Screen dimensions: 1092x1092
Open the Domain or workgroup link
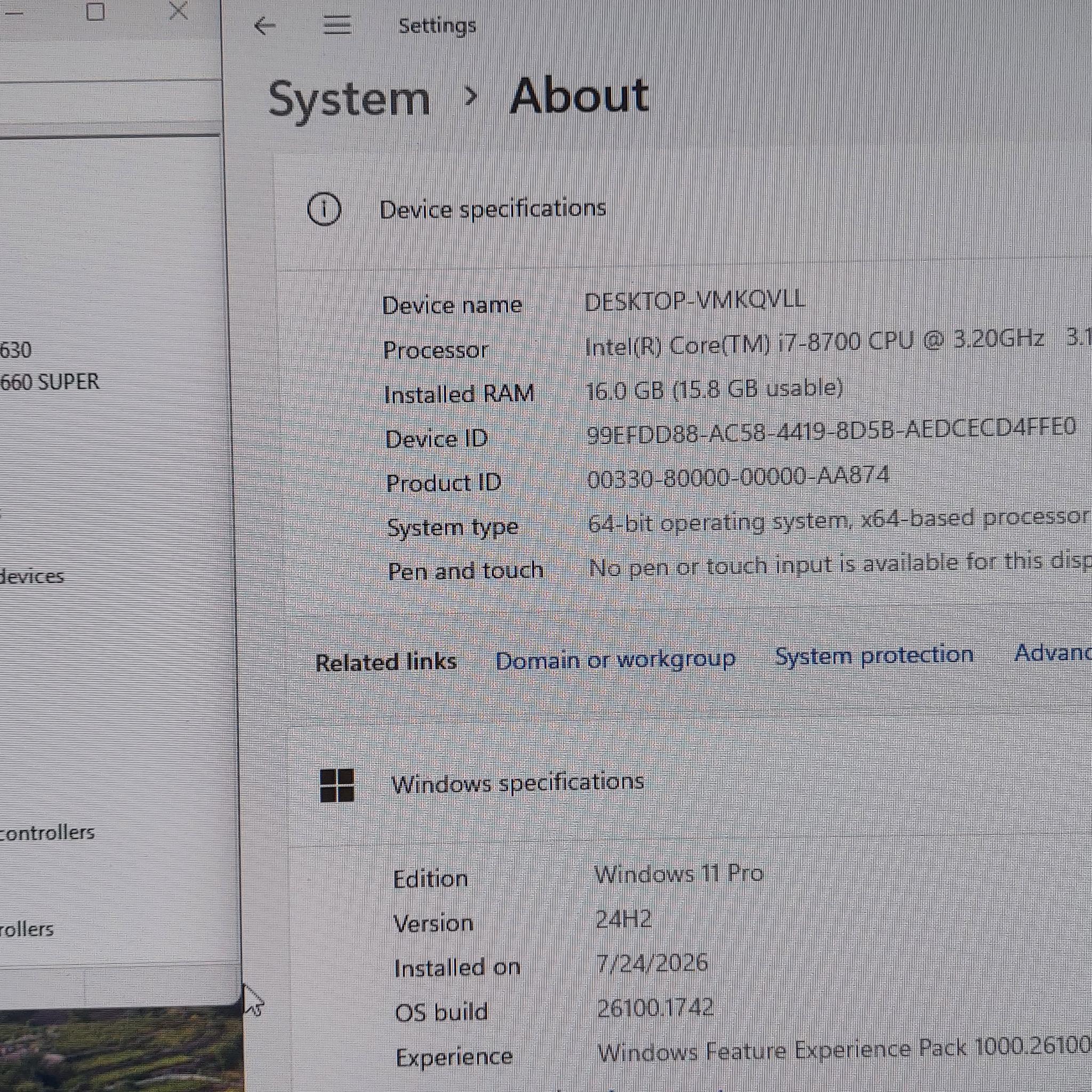615,660
